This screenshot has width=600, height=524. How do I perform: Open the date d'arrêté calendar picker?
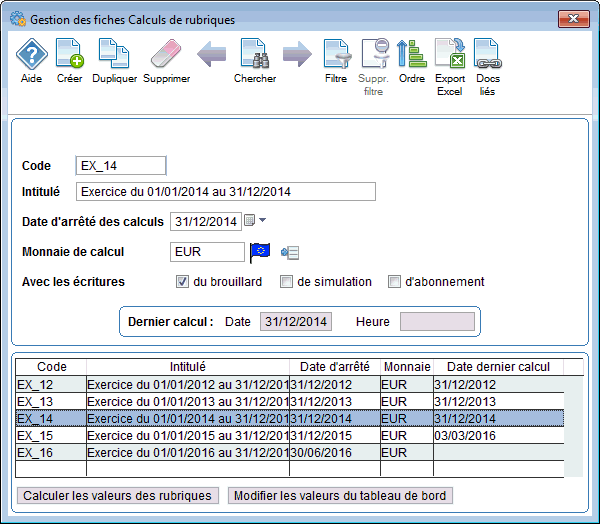250,221
